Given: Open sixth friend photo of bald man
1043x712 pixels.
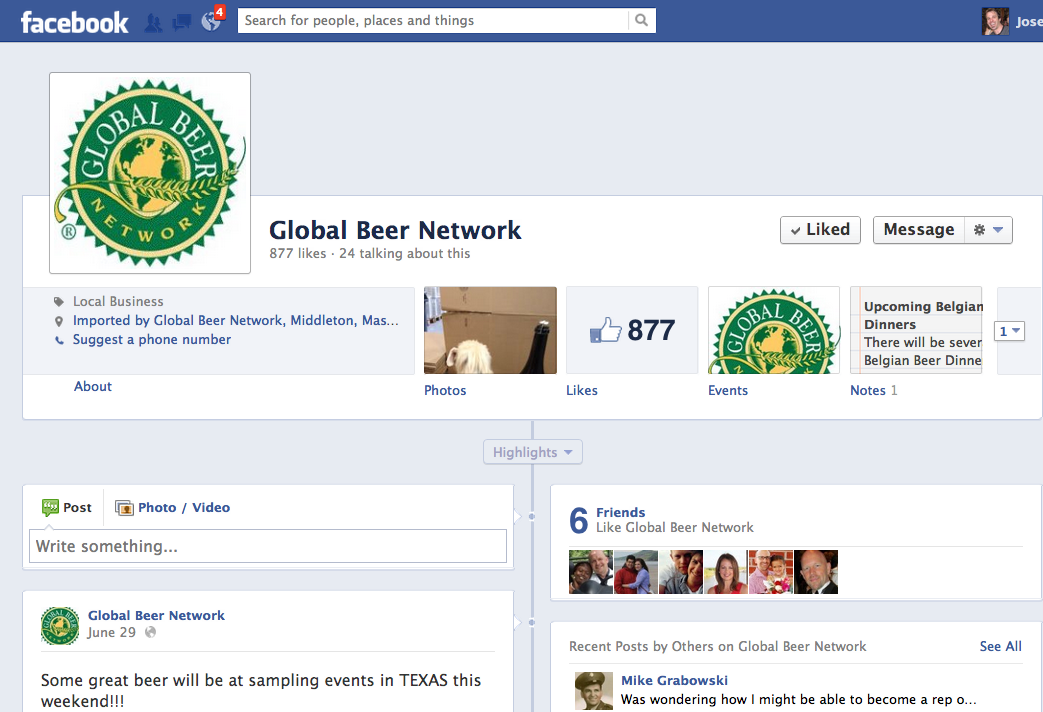Looking at the screenshot, I should tap(816, 572).
